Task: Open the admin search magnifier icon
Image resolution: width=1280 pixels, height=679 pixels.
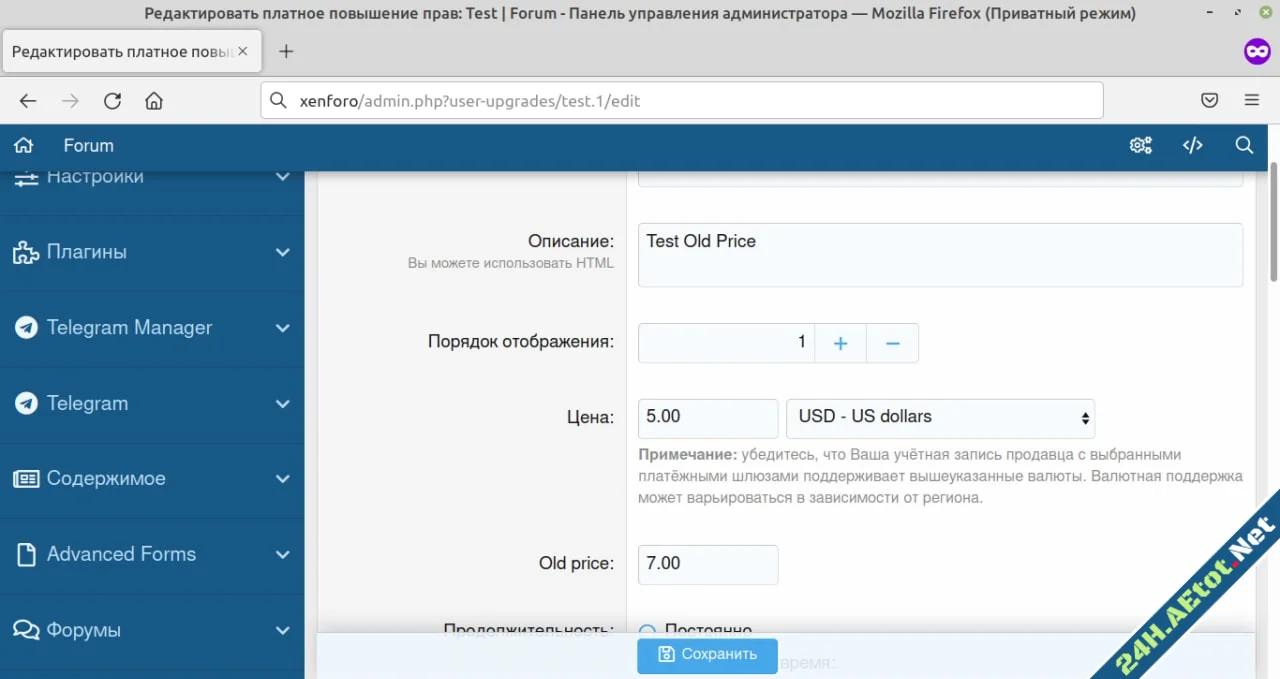Action: point(1244,145)
